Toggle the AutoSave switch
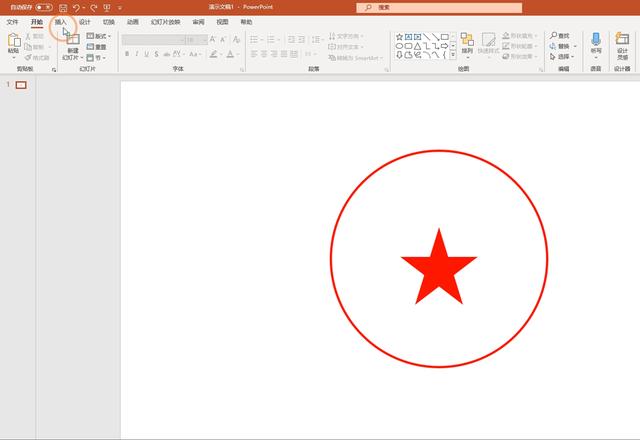 point(43,7)
